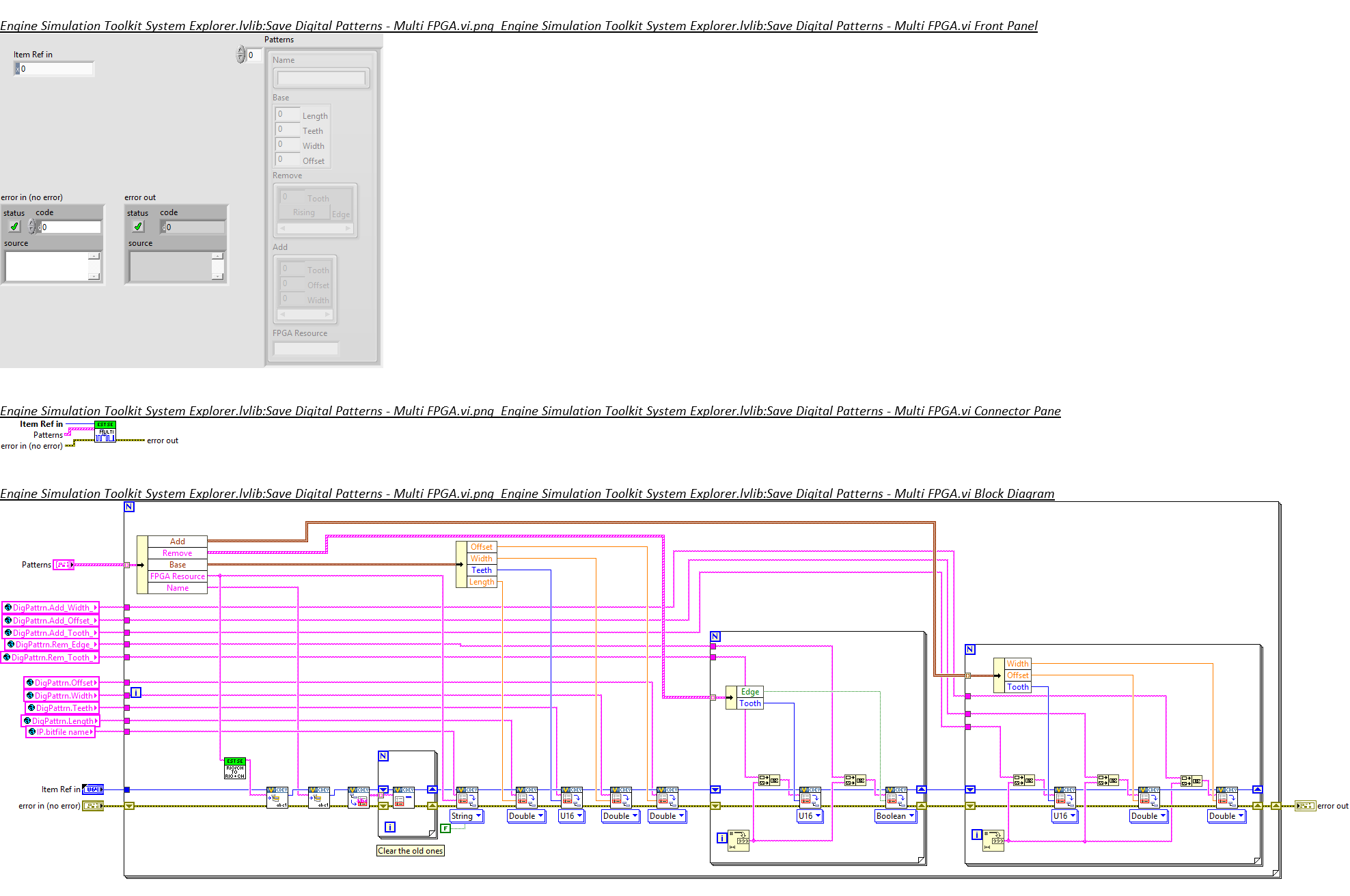Image resolution: width=1350 pixels, height=896 pixels.
Task: Click the False boolean constant
Action: click(x=445, y=828)
